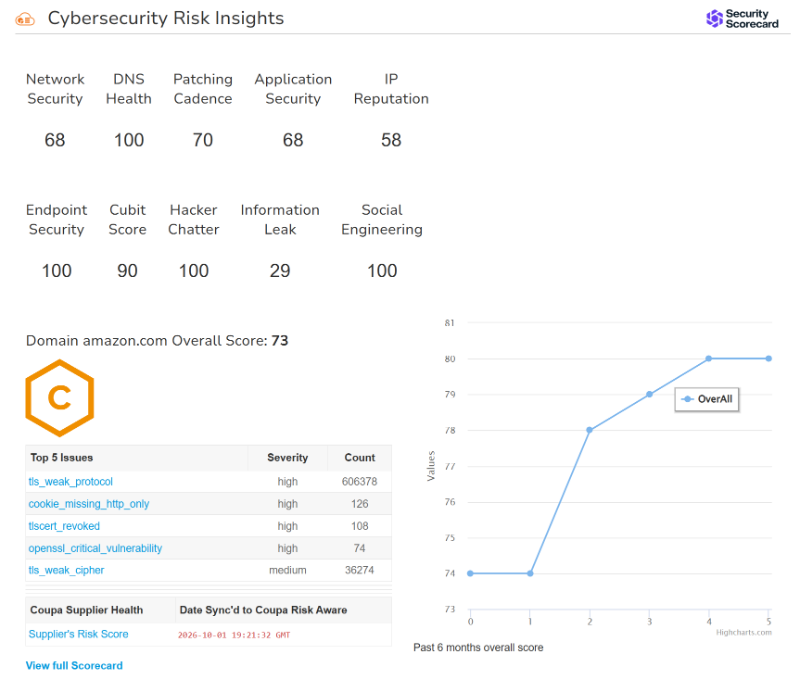Select the chart data point at month 4
This screenshot has height=680, width=800.
[709, 359]
